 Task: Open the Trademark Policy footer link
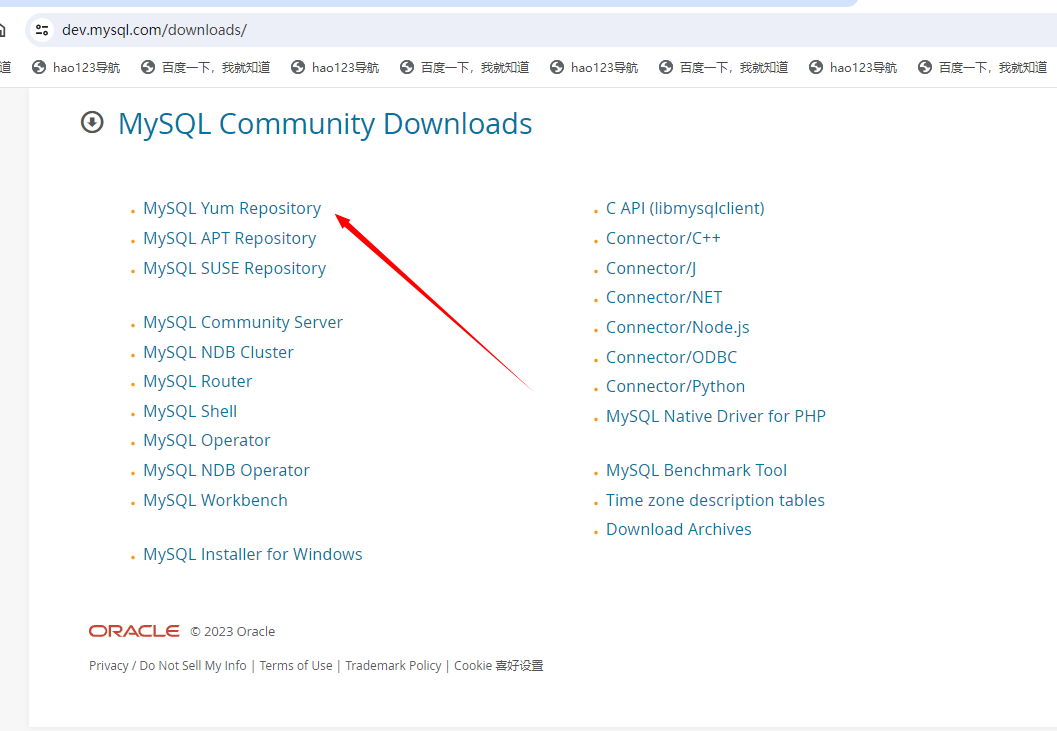click(393, 666)
